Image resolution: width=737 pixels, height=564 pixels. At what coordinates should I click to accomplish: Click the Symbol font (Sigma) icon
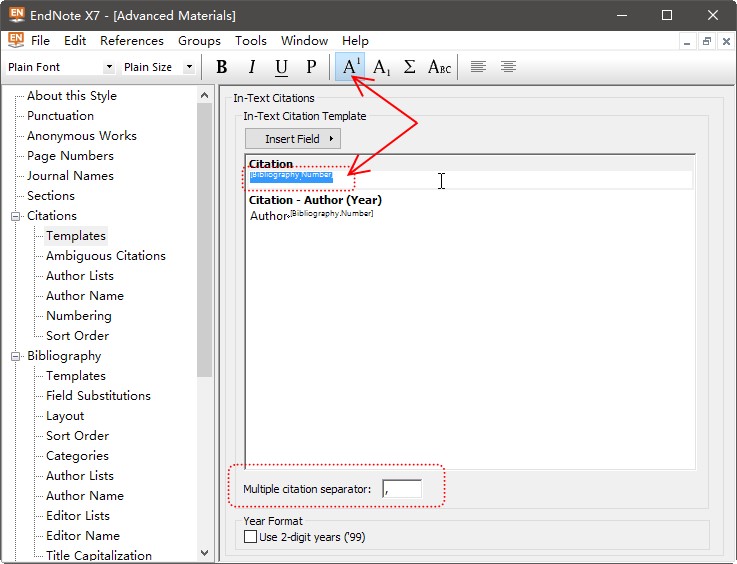(409, 67)
